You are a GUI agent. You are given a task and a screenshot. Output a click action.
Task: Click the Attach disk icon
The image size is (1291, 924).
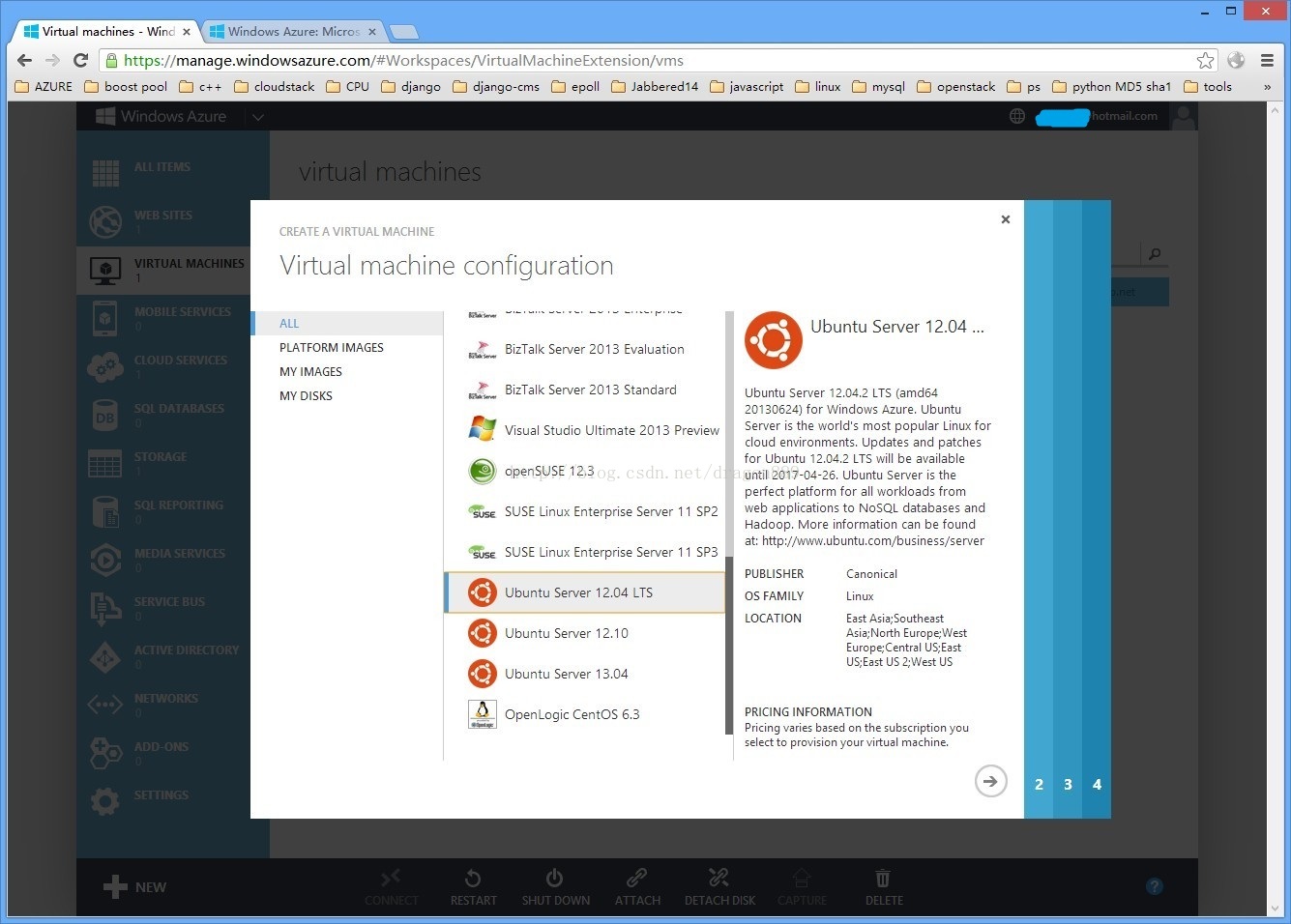click(637, 878)
